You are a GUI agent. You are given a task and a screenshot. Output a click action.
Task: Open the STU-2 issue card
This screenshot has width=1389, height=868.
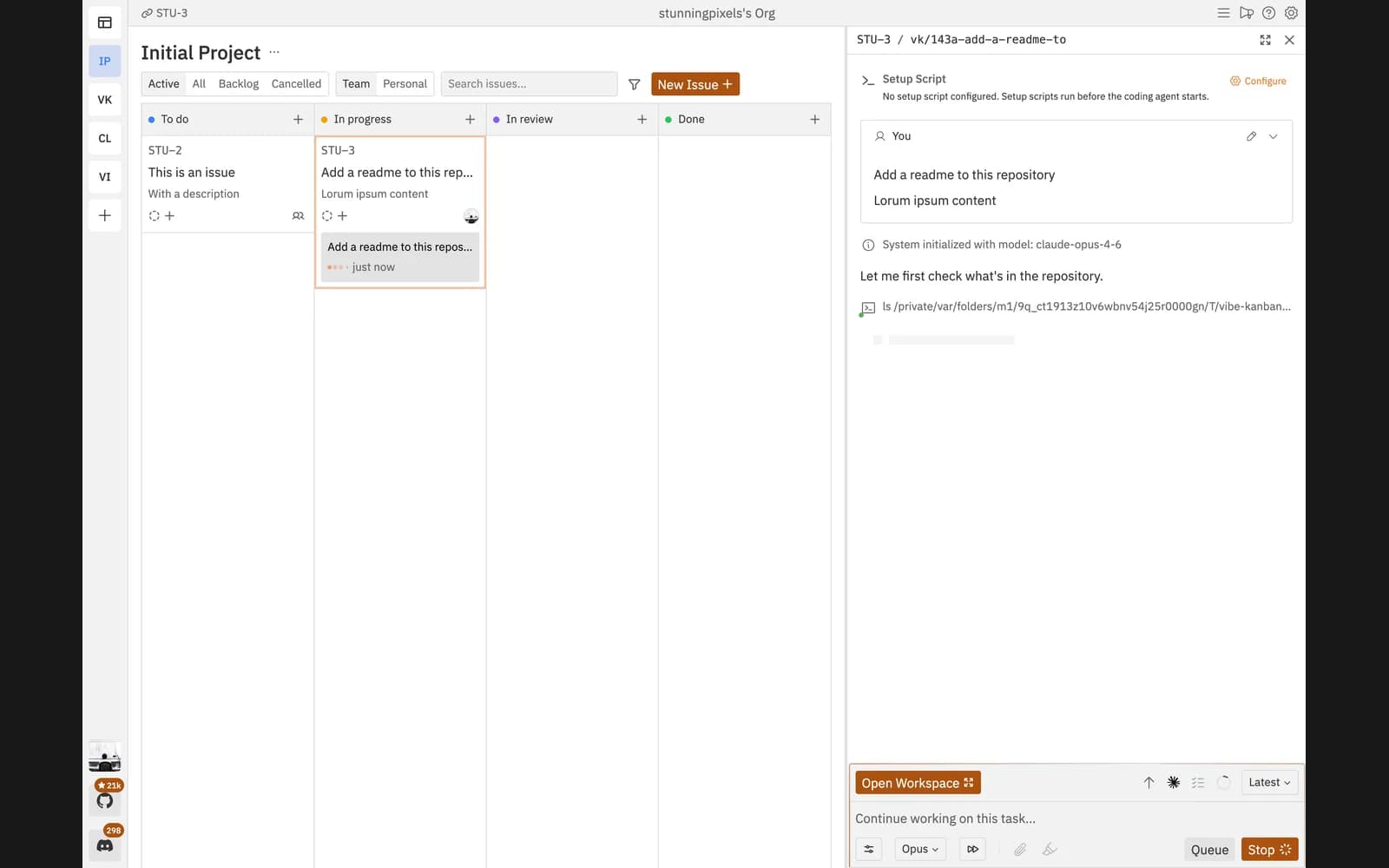coord(227,184)
